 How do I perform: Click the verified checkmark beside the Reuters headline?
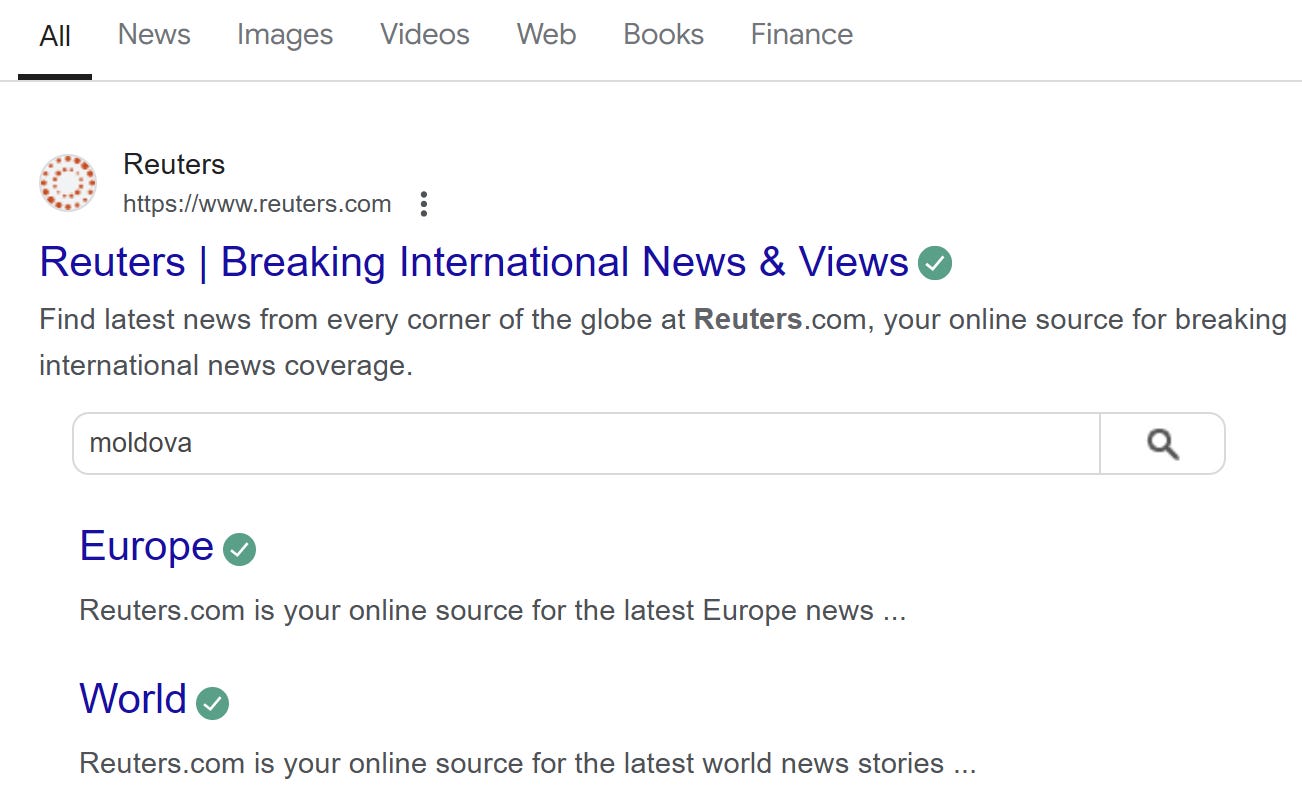click(935, 264)
